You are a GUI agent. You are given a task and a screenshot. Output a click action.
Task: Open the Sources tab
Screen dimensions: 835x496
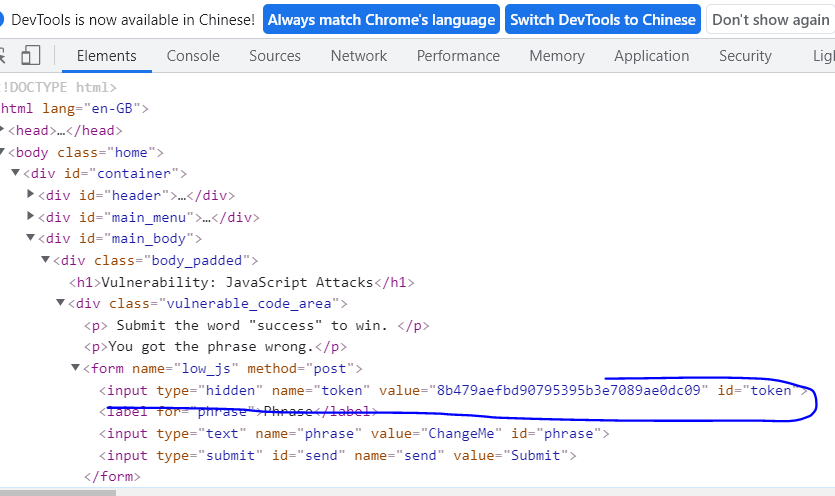point(275,56)
